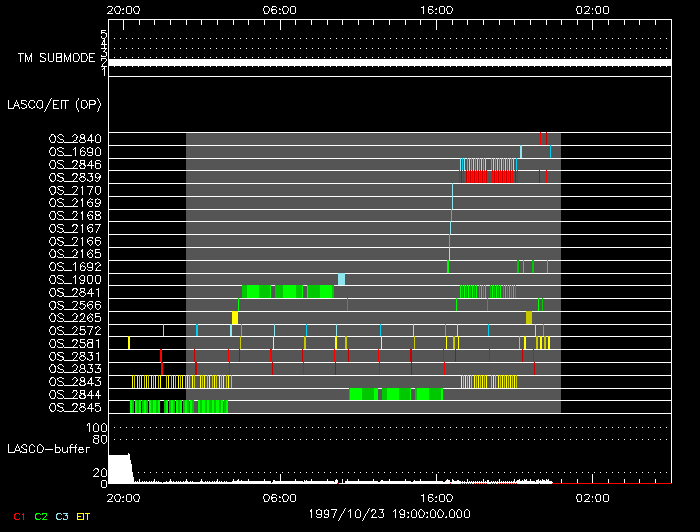Click the red C1 legend label
The width and height of the screenshot is (700, 532).
[19, 516]
